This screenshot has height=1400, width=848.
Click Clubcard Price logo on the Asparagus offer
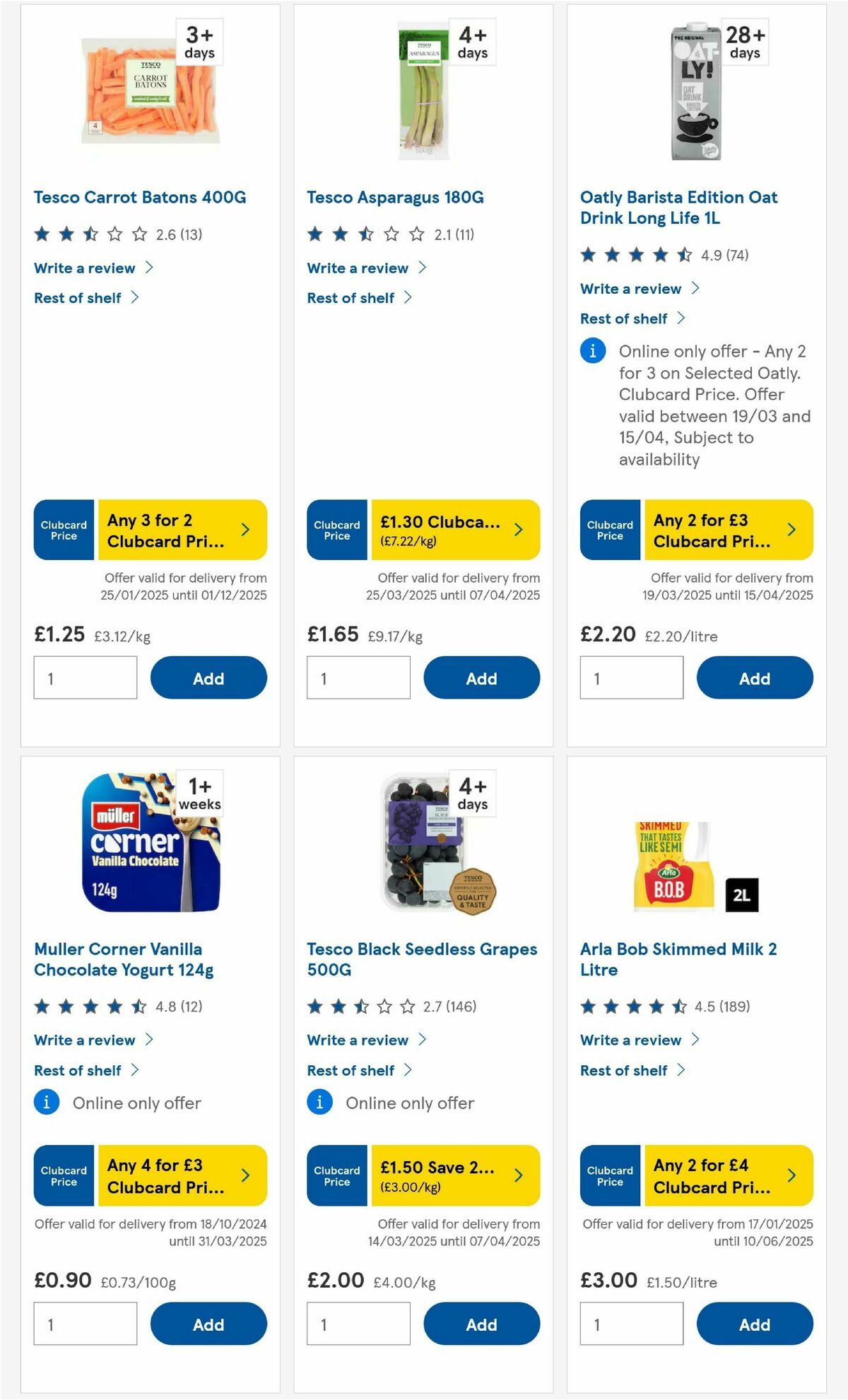[336, 530]
